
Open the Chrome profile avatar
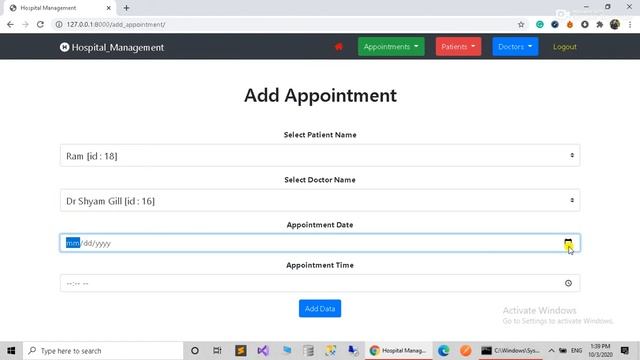pyautogui.click(x=615, y=24)
